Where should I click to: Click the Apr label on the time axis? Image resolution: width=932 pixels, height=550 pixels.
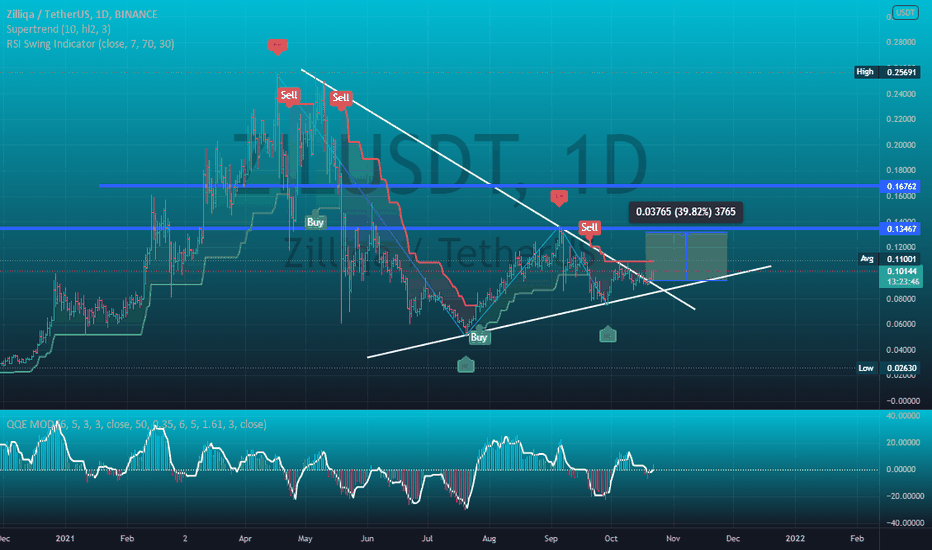pos(245,539)
